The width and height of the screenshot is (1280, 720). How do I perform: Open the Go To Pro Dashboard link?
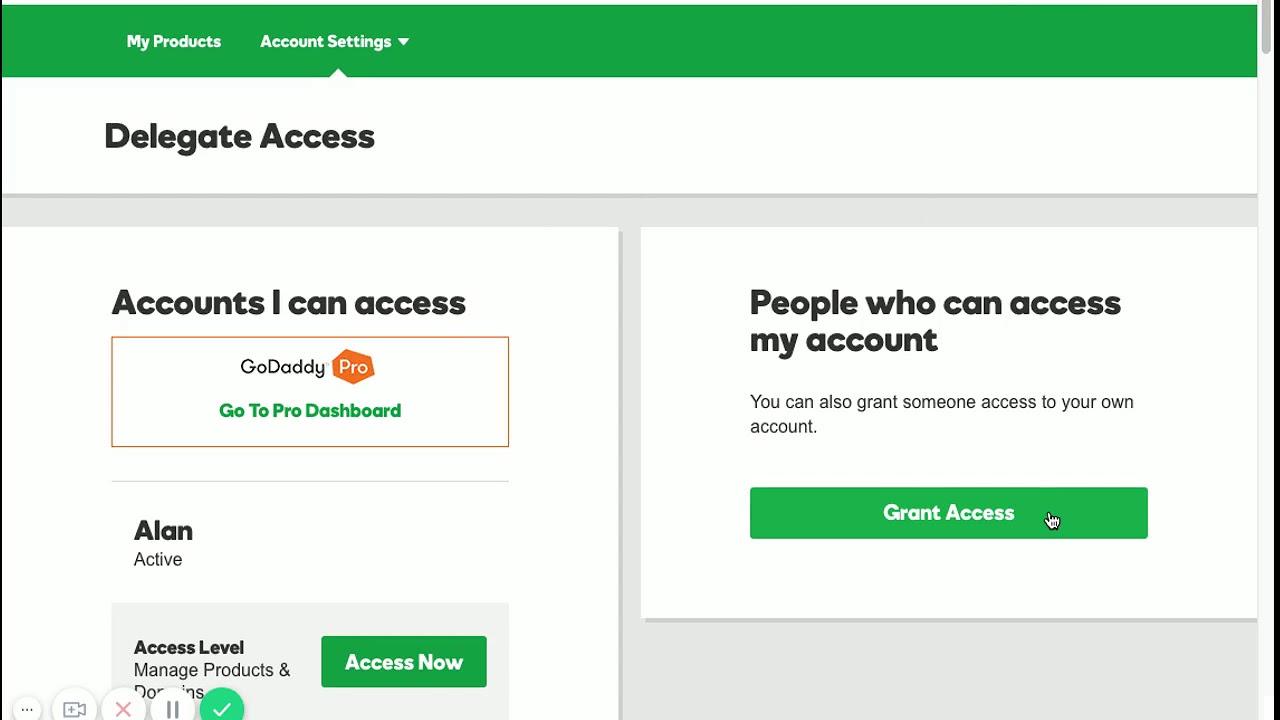tap(310, 411)
